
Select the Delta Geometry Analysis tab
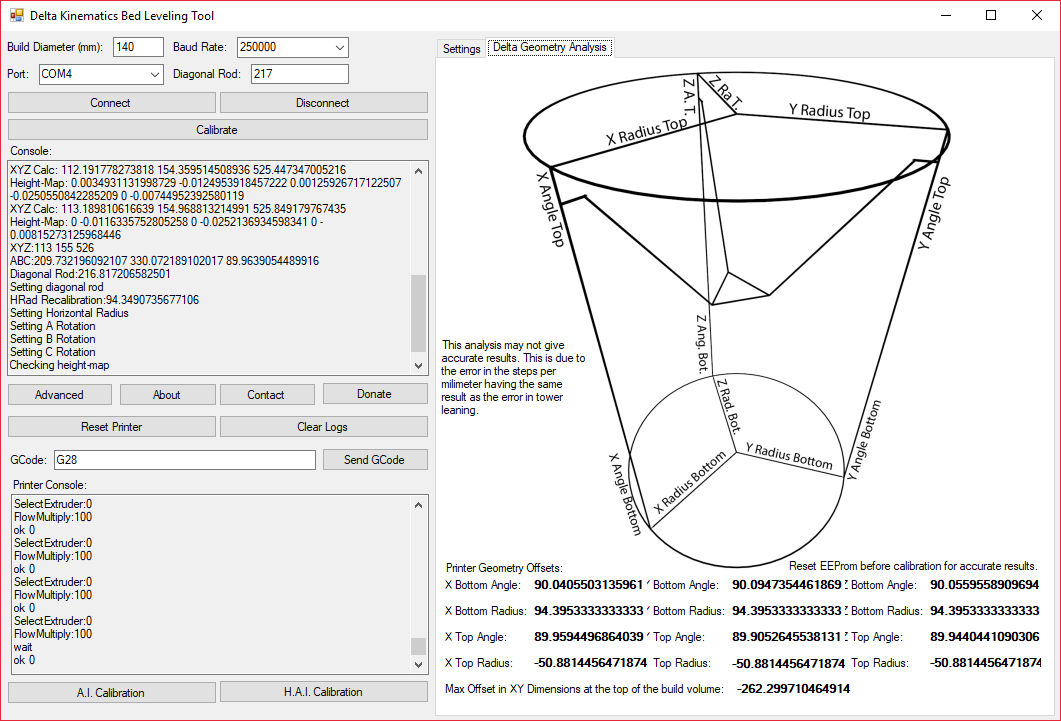pyautogui.click(x=549, y=47)
